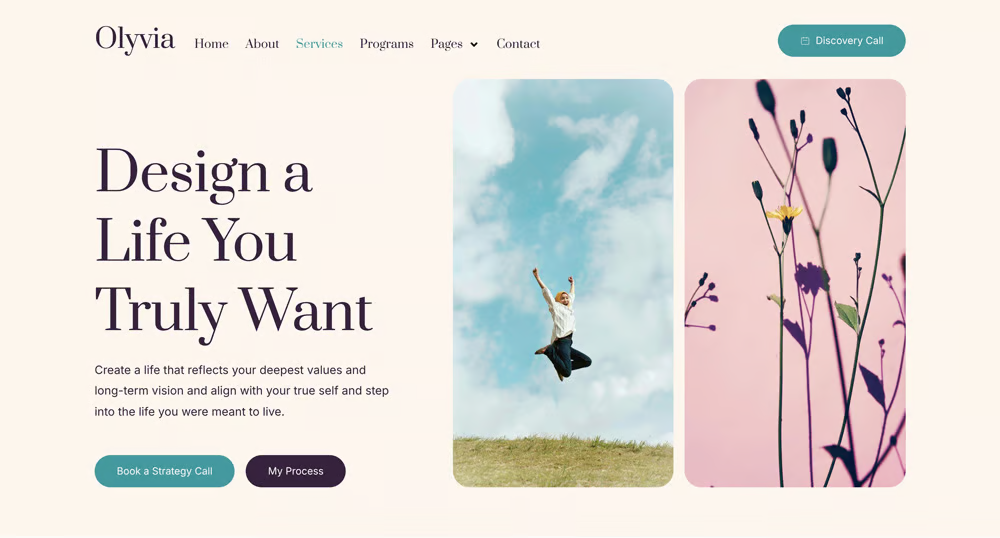Click the calendar icon in Discovery Call button
This screenshot has width=1000, height=538.
click(805, 41)
